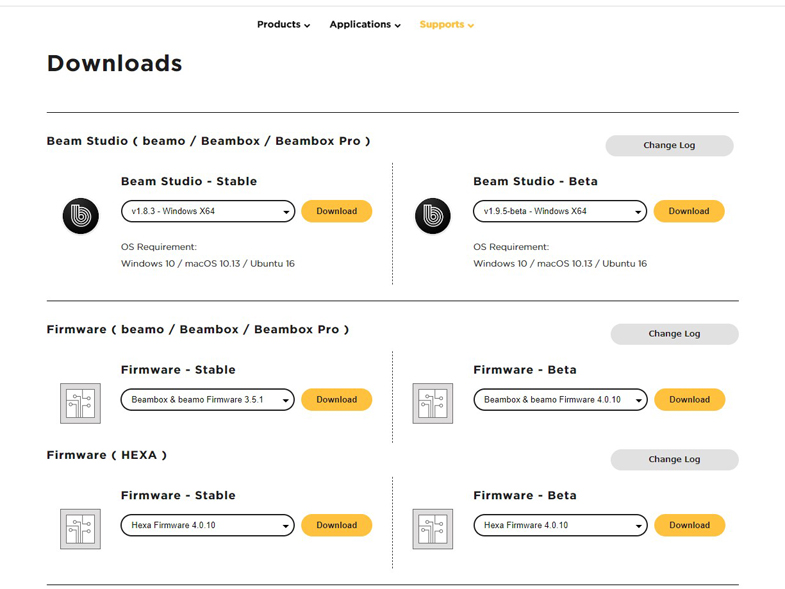This screenshot has height=589, width=785.
Task: Click the beamo Firmware Beta circuit board icon
Action: coord(433,403)
